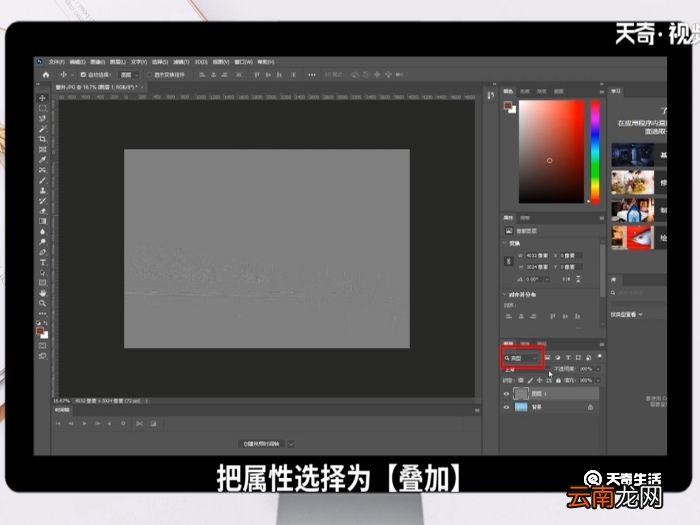Click the rainbow hue slider strip
The height and width of the screenshot is (525, 700).
[595, 152]
